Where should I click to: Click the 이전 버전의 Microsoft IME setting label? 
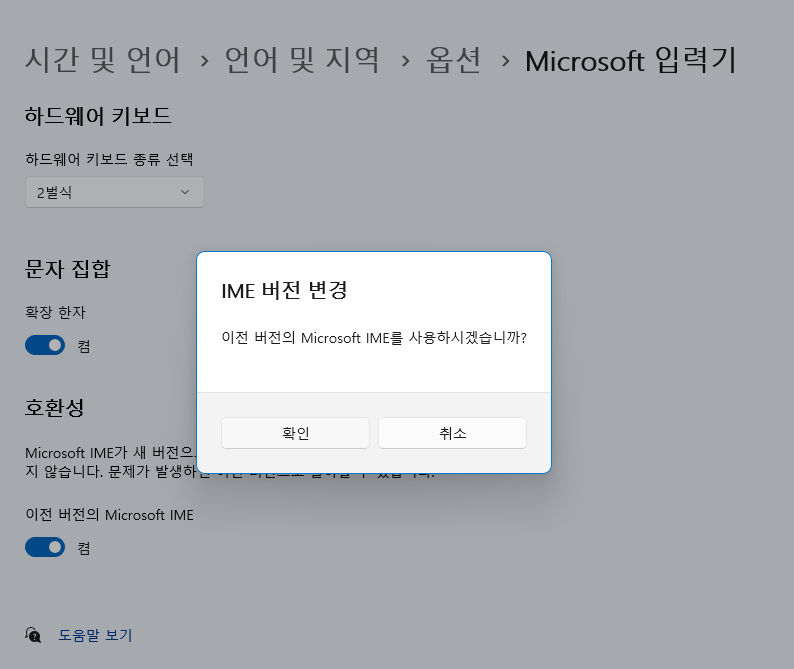109,515
